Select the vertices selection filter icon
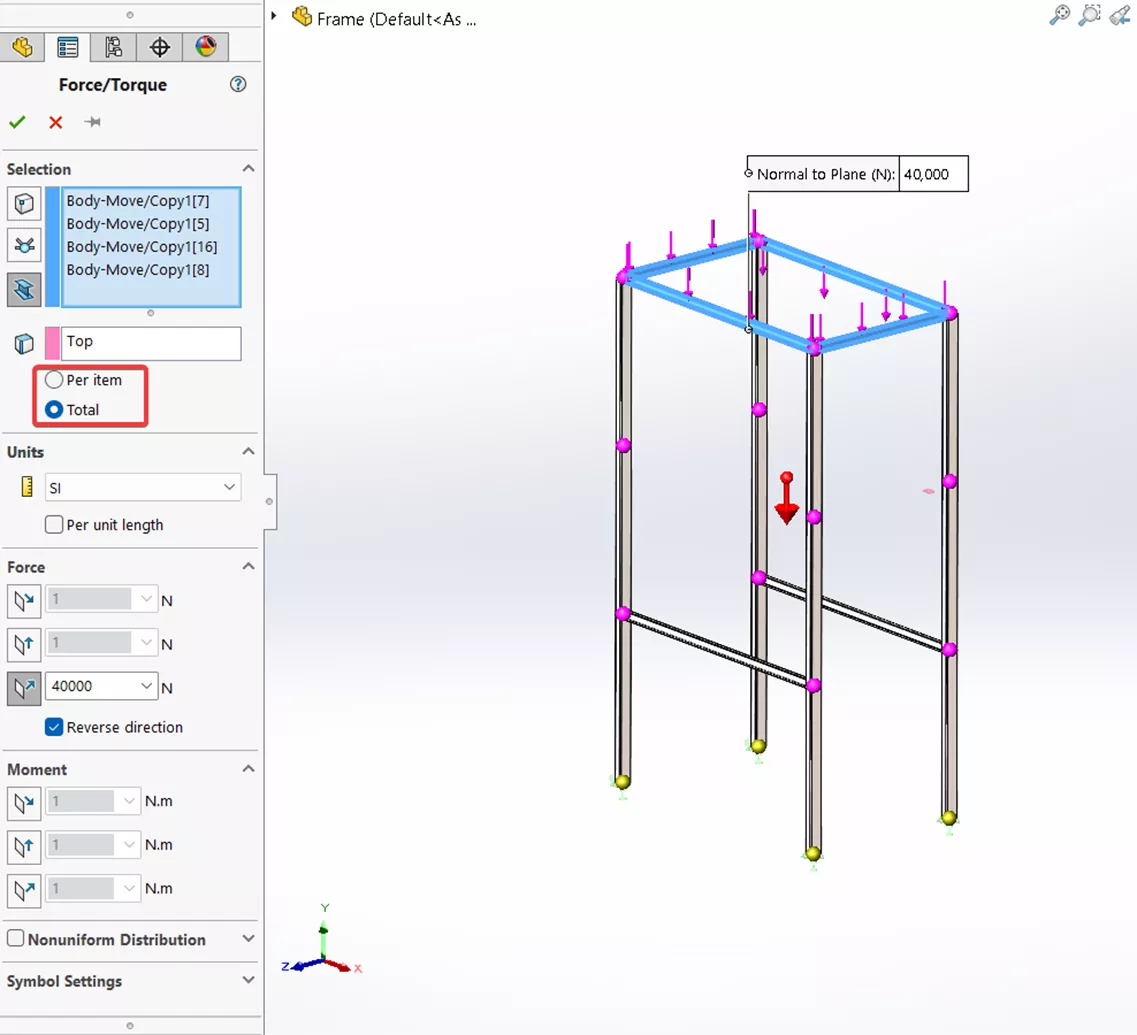 [24, 203]
